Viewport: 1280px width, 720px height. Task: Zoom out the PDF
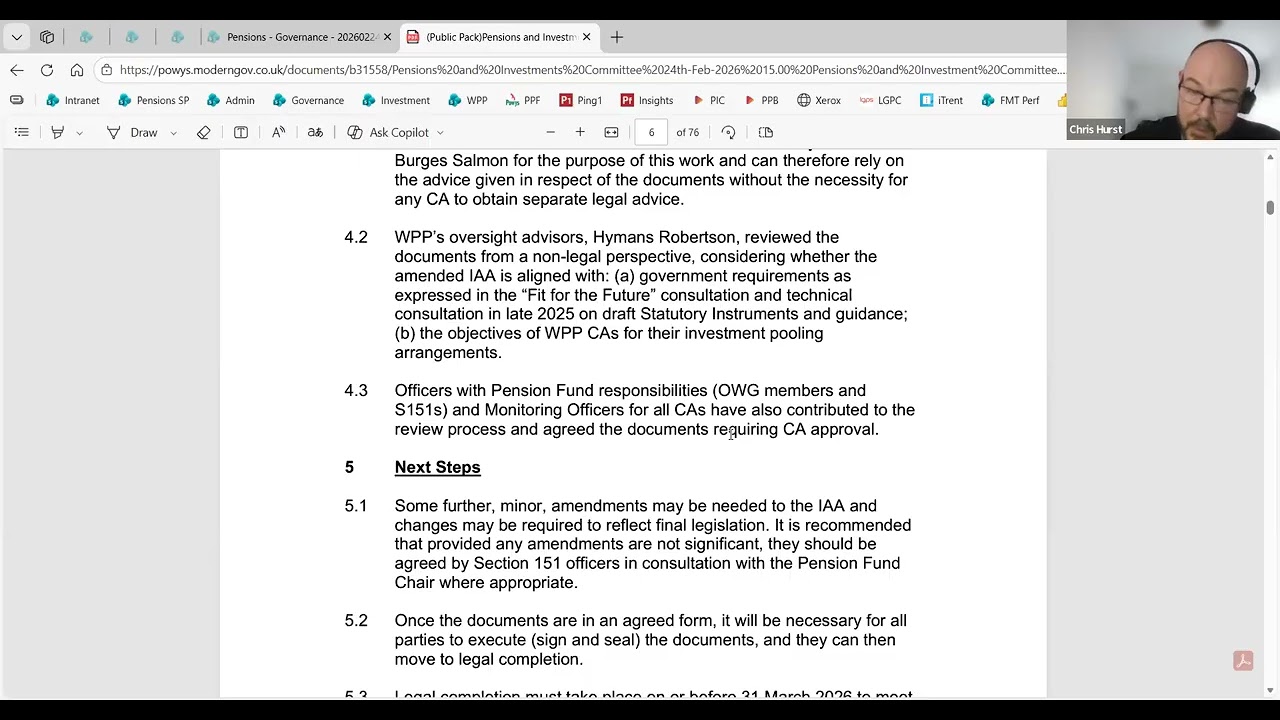[550, 132]
